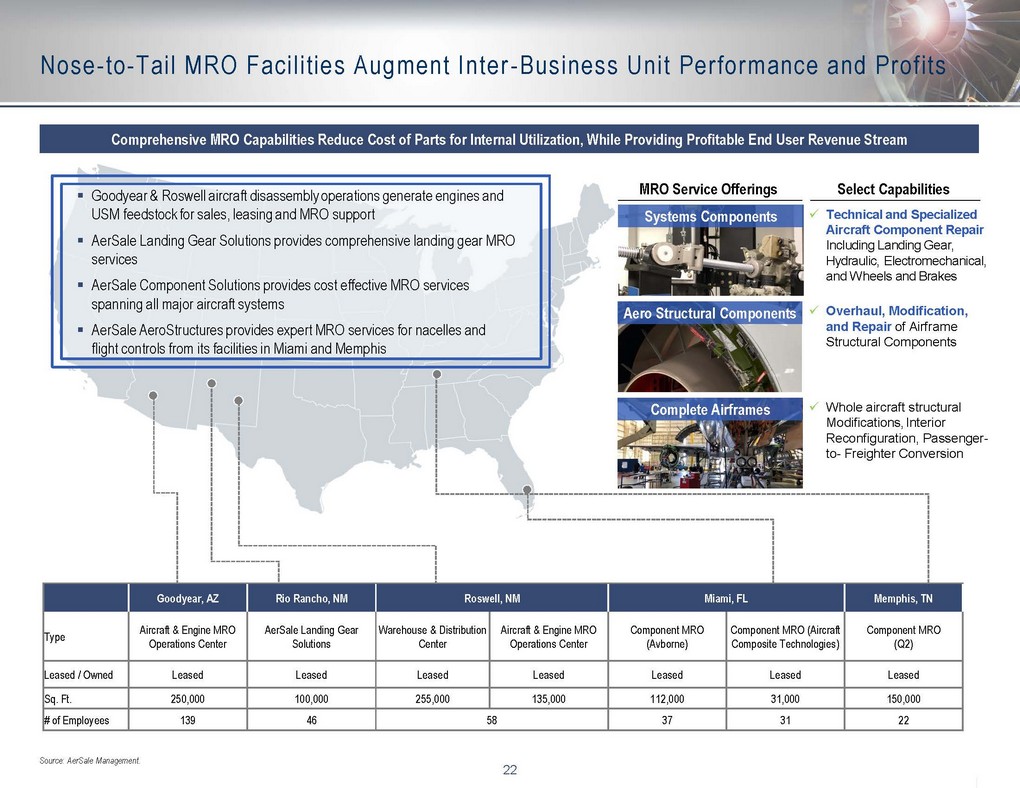
Task: Click the slide title 'Nose-to-Tail MRO Facilities'
Action: pos(492,66)
